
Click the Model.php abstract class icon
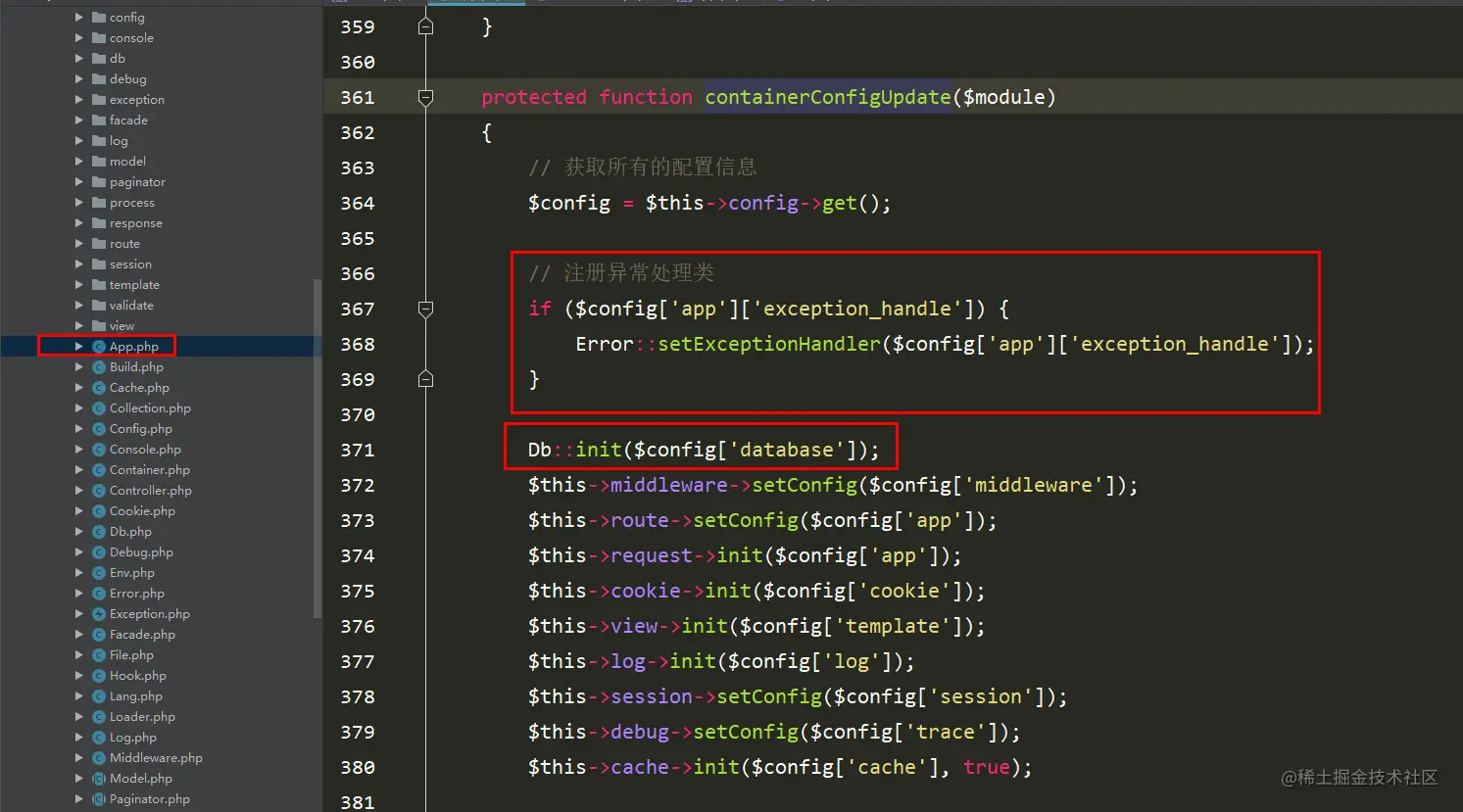99,779
